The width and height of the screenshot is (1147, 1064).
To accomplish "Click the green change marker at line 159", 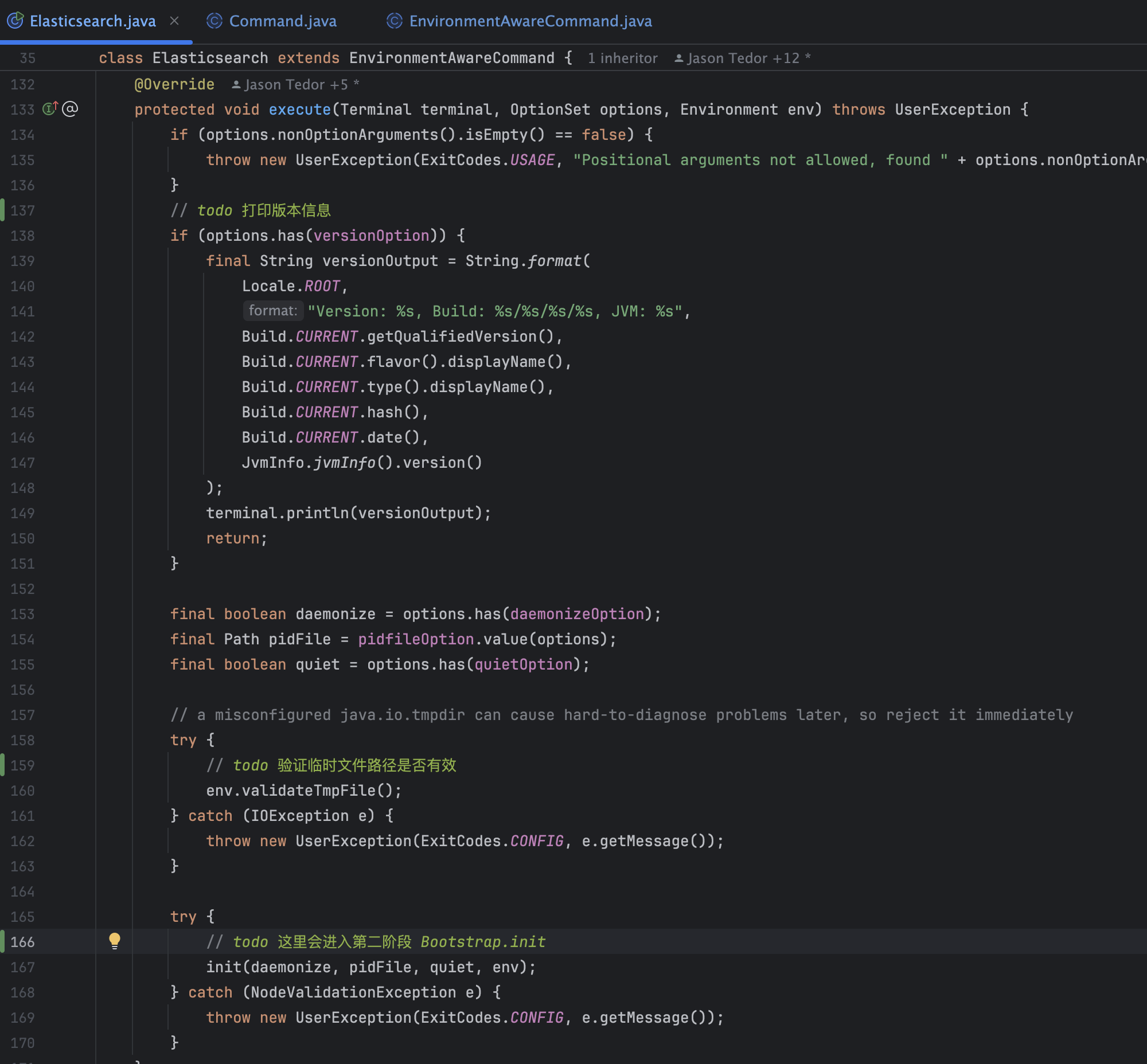I will pyautogui.click(x=2, y=765).
